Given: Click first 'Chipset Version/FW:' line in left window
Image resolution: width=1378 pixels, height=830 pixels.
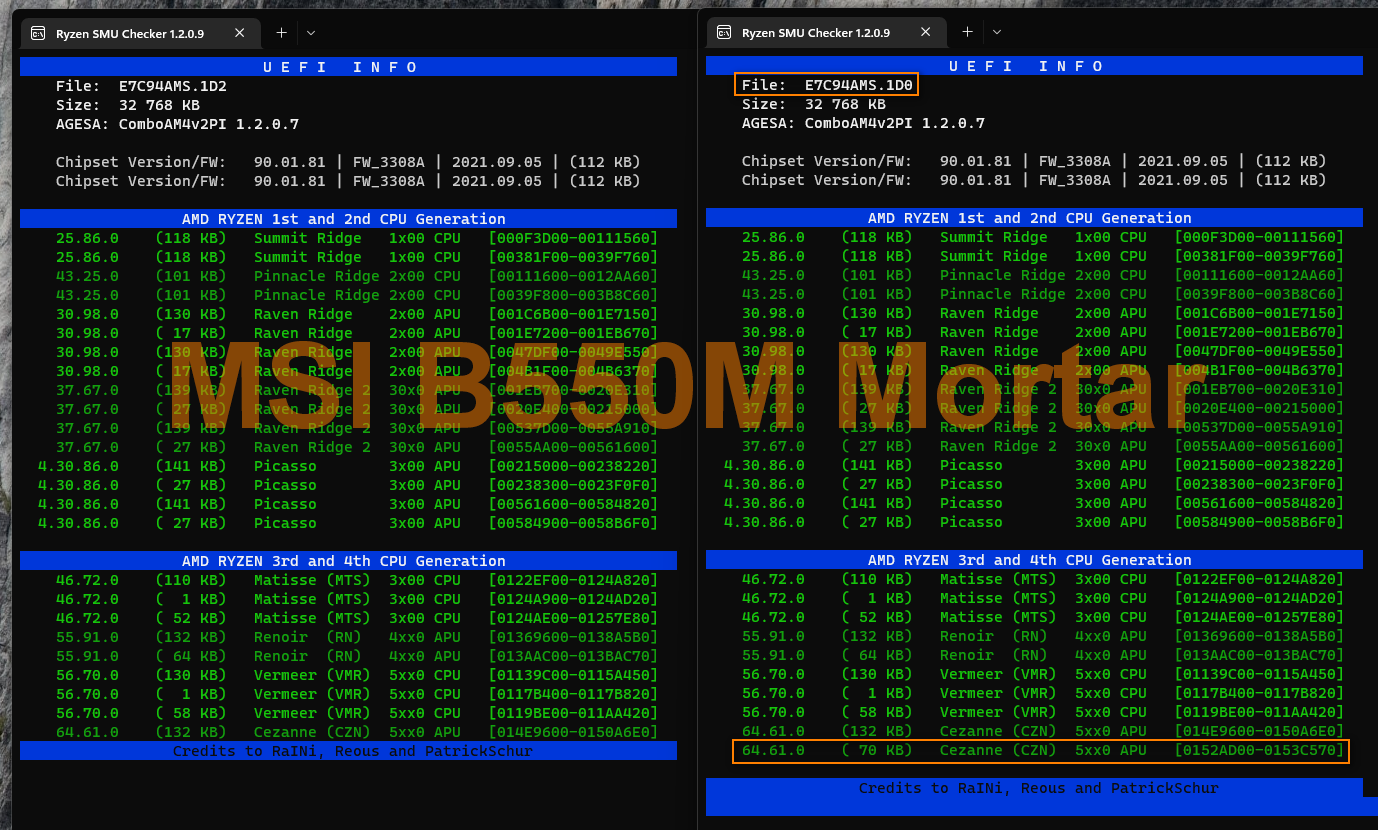Looking at the screenshot, I should (348, 162).
